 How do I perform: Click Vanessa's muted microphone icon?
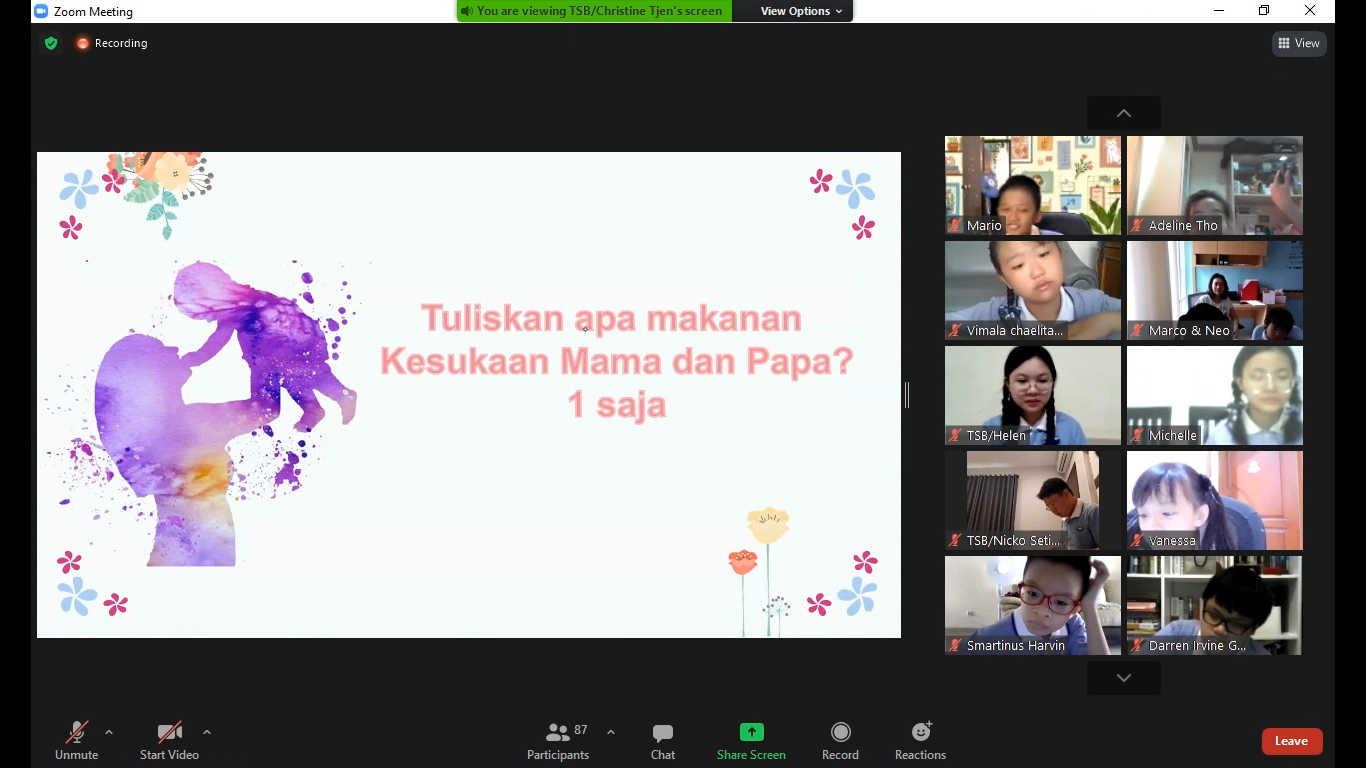tap(1138, 540)
